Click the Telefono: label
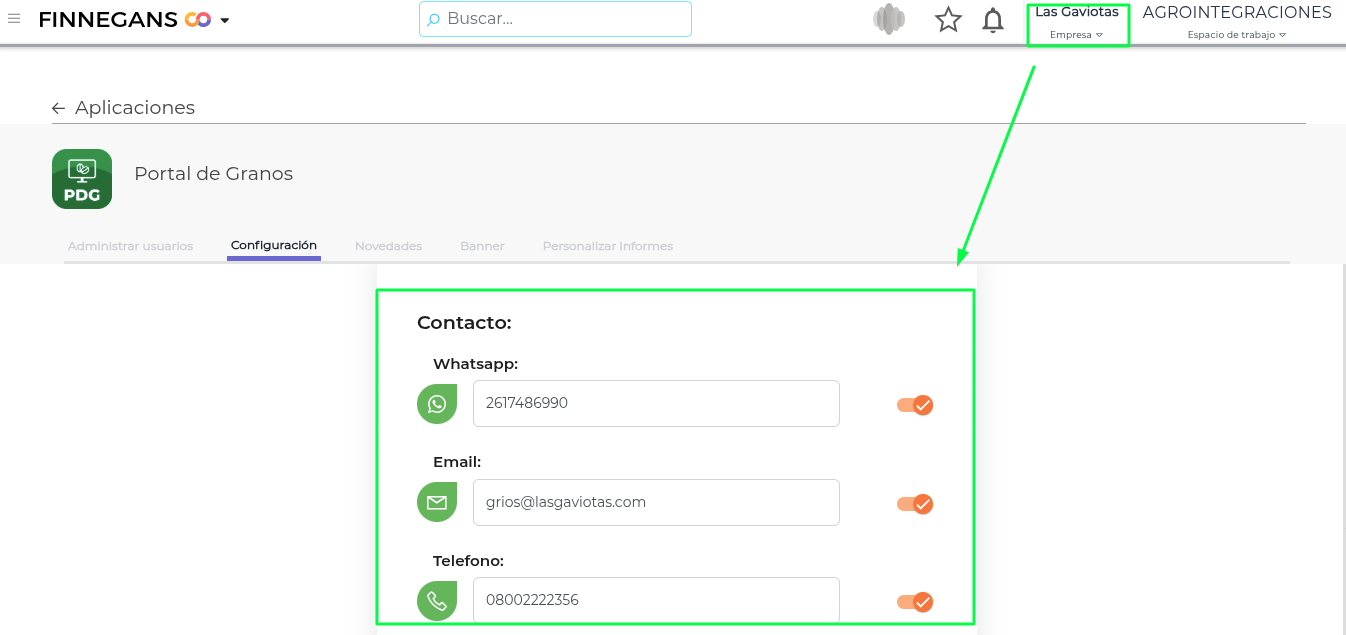 (468, 561)
